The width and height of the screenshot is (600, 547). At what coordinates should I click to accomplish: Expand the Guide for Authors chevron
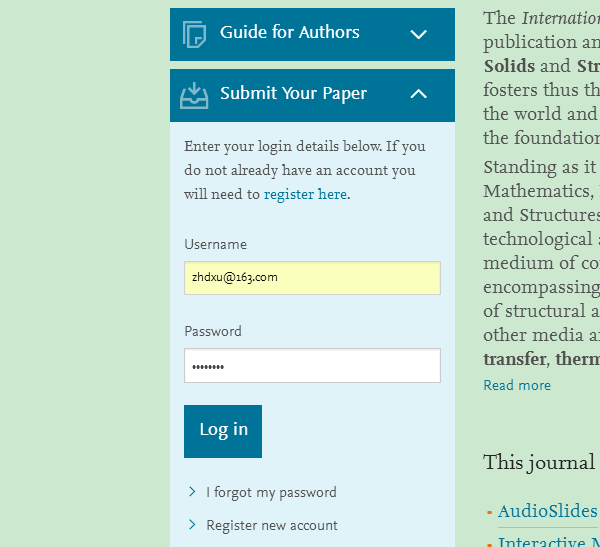tap(419, 34)
